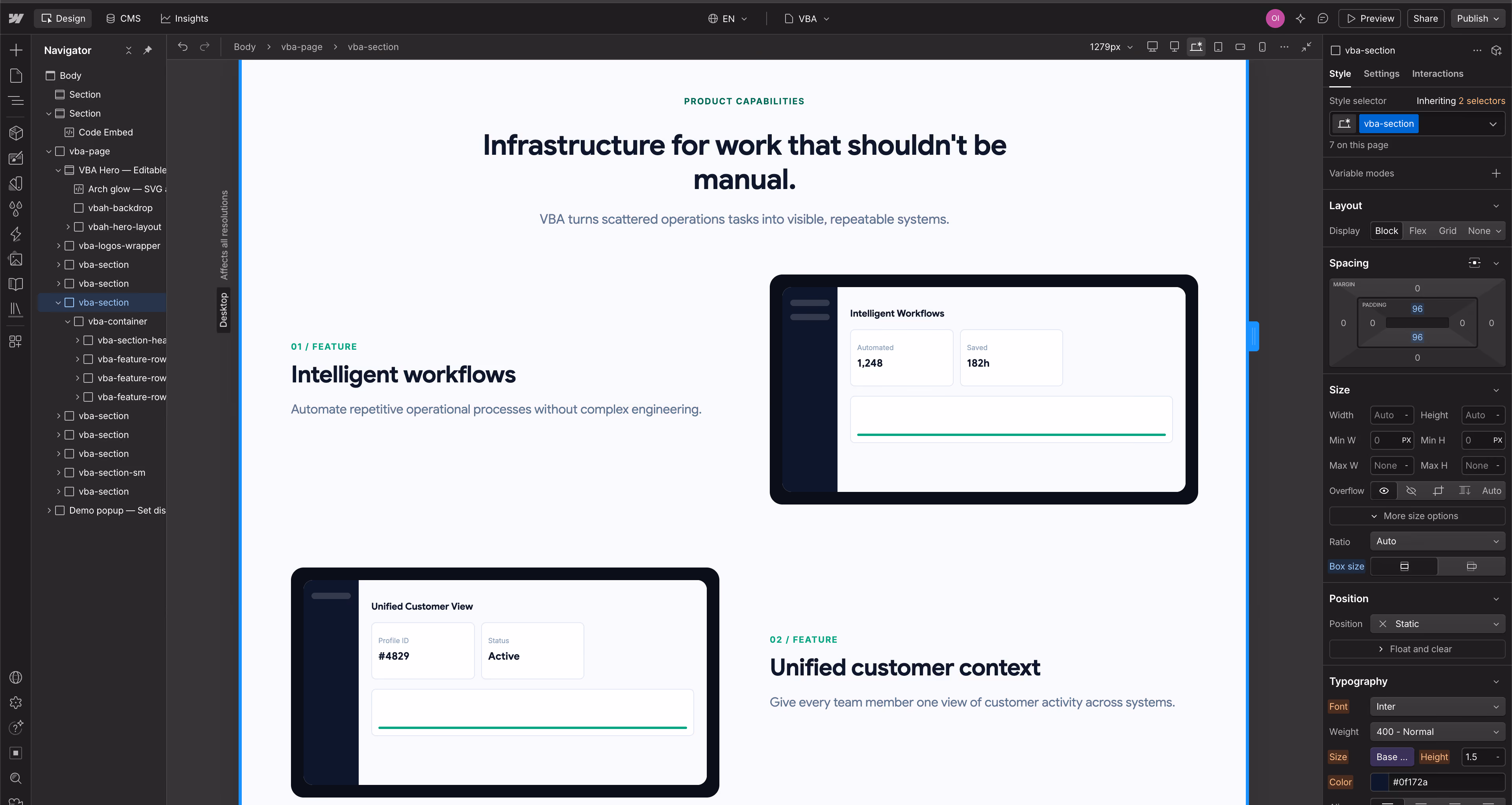Open the AI assistant sparkle icon

pyautogui.click(x=1300, y=18)
